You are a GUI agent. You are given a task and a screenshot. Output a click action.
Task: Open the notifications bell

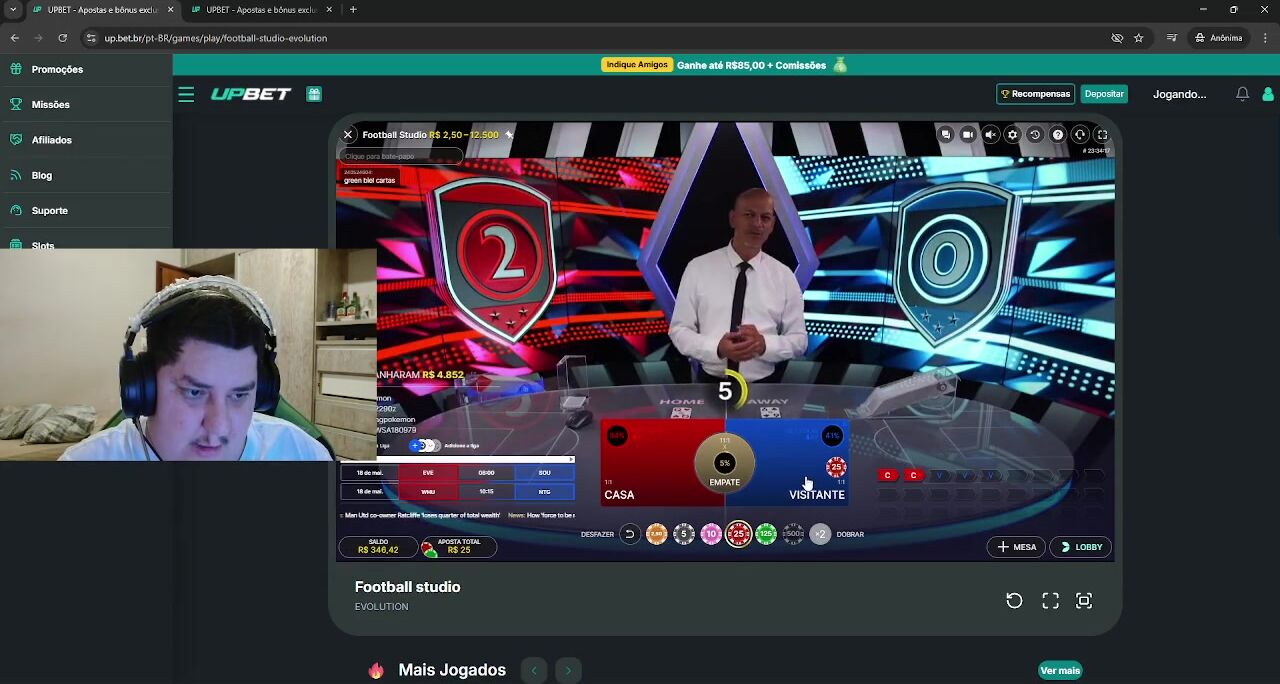[x=1242, y=94]
